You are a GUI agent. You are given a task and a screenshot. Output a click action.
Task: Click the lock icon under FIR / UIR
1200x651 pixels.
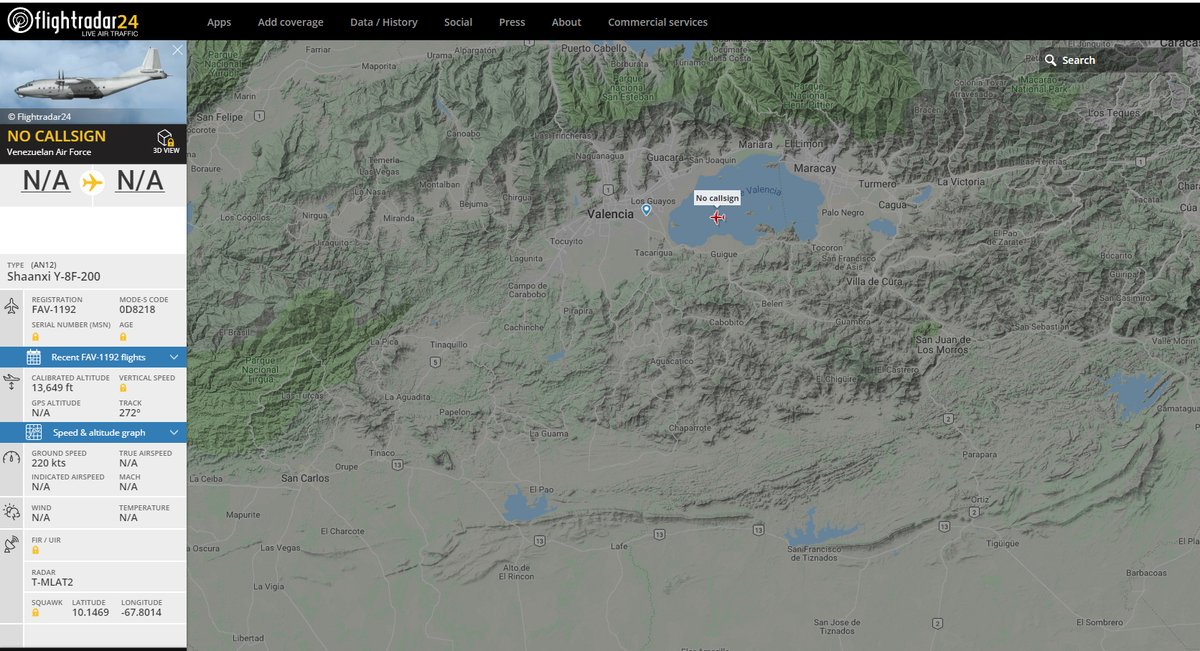[x=35, y=550]
